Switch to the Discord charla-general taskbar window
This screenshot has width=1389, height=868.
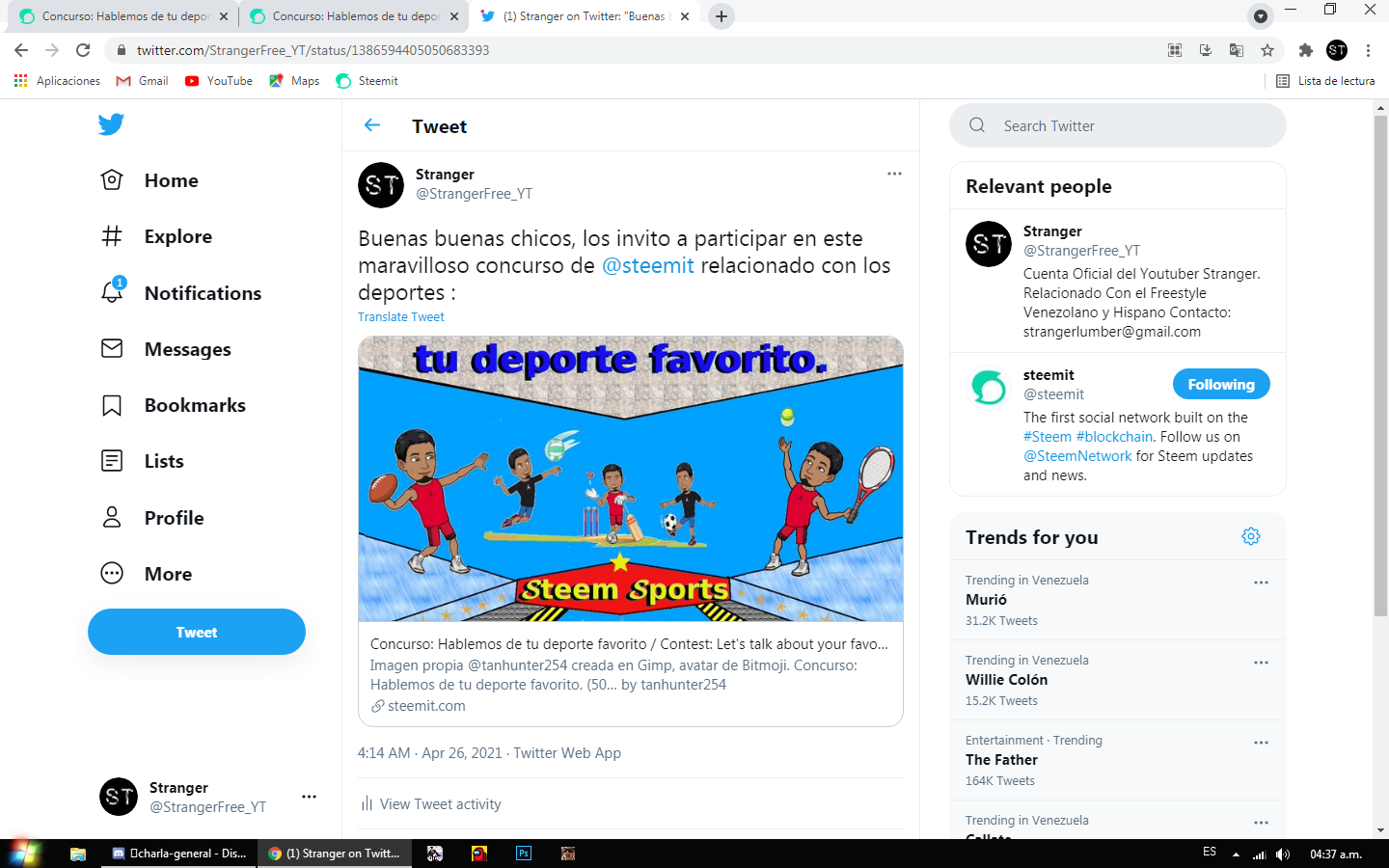pos(179,854)
